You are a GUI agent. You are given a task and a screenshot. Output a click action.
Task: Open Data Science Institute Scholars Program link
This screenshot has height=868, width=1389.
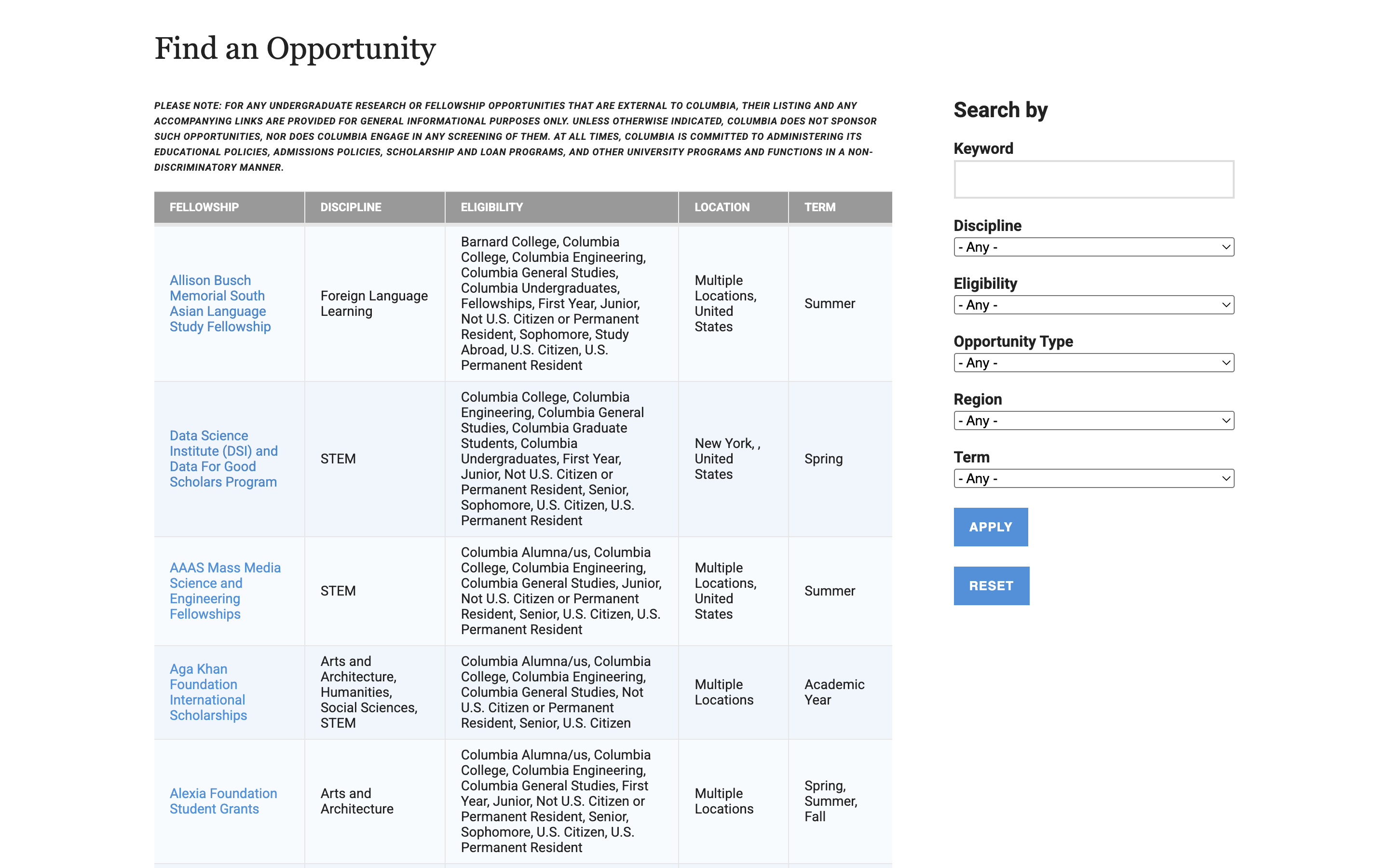pos(223,459)
